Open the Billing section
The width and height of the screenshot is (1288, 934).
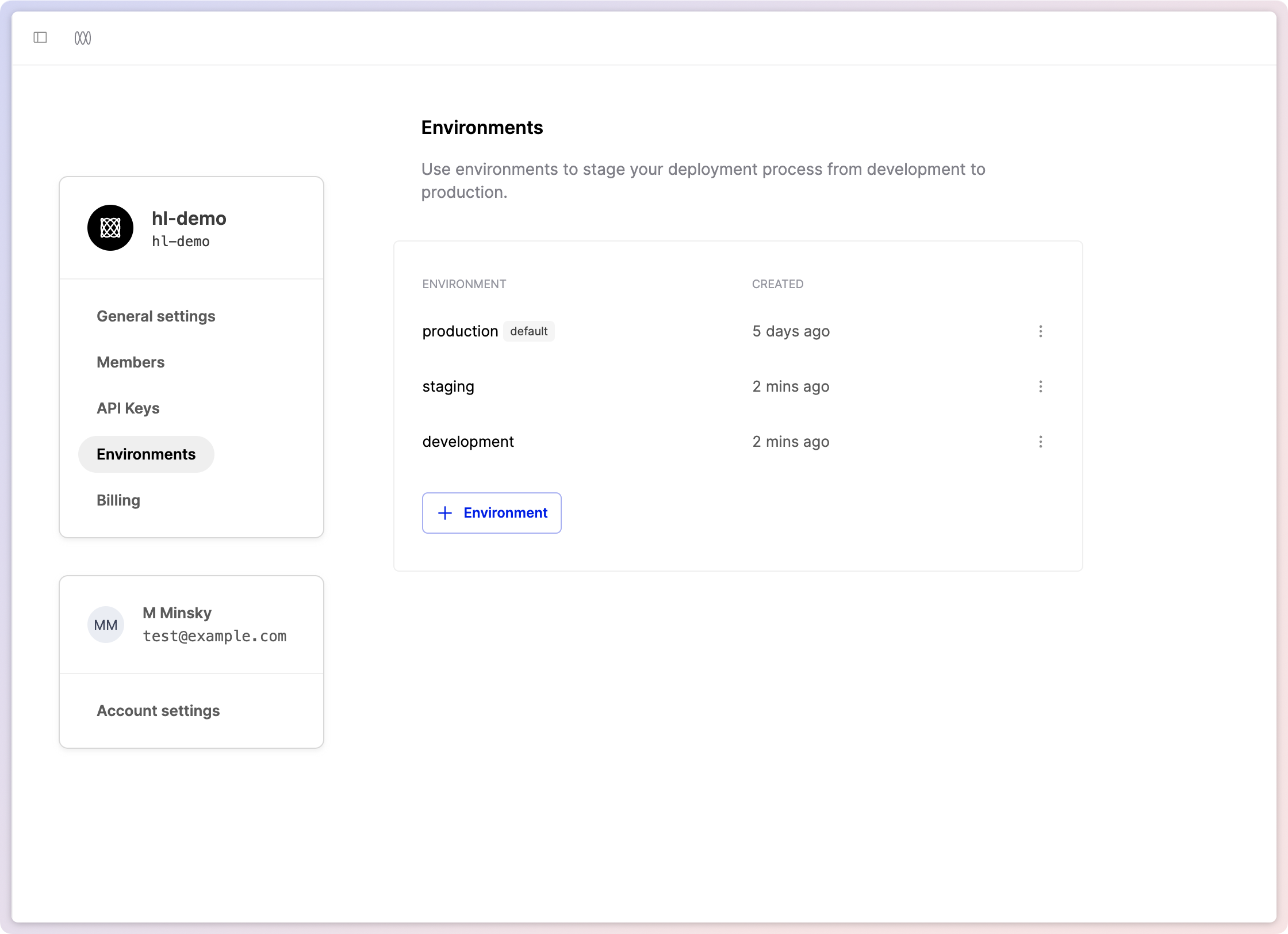(x=118, y=500)
